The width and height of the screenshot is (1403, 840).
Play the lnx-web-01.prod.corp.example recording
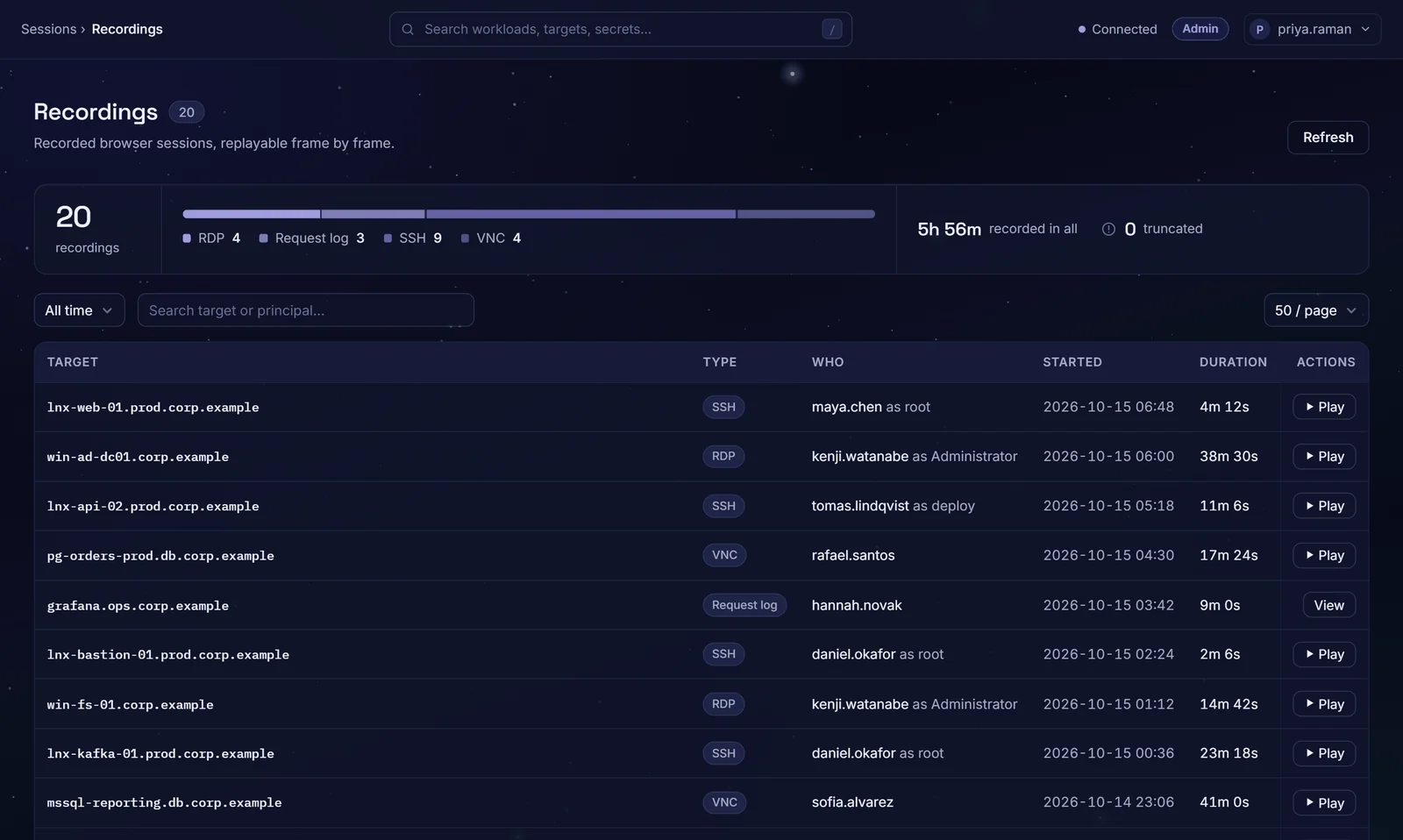coord(1324,407)
